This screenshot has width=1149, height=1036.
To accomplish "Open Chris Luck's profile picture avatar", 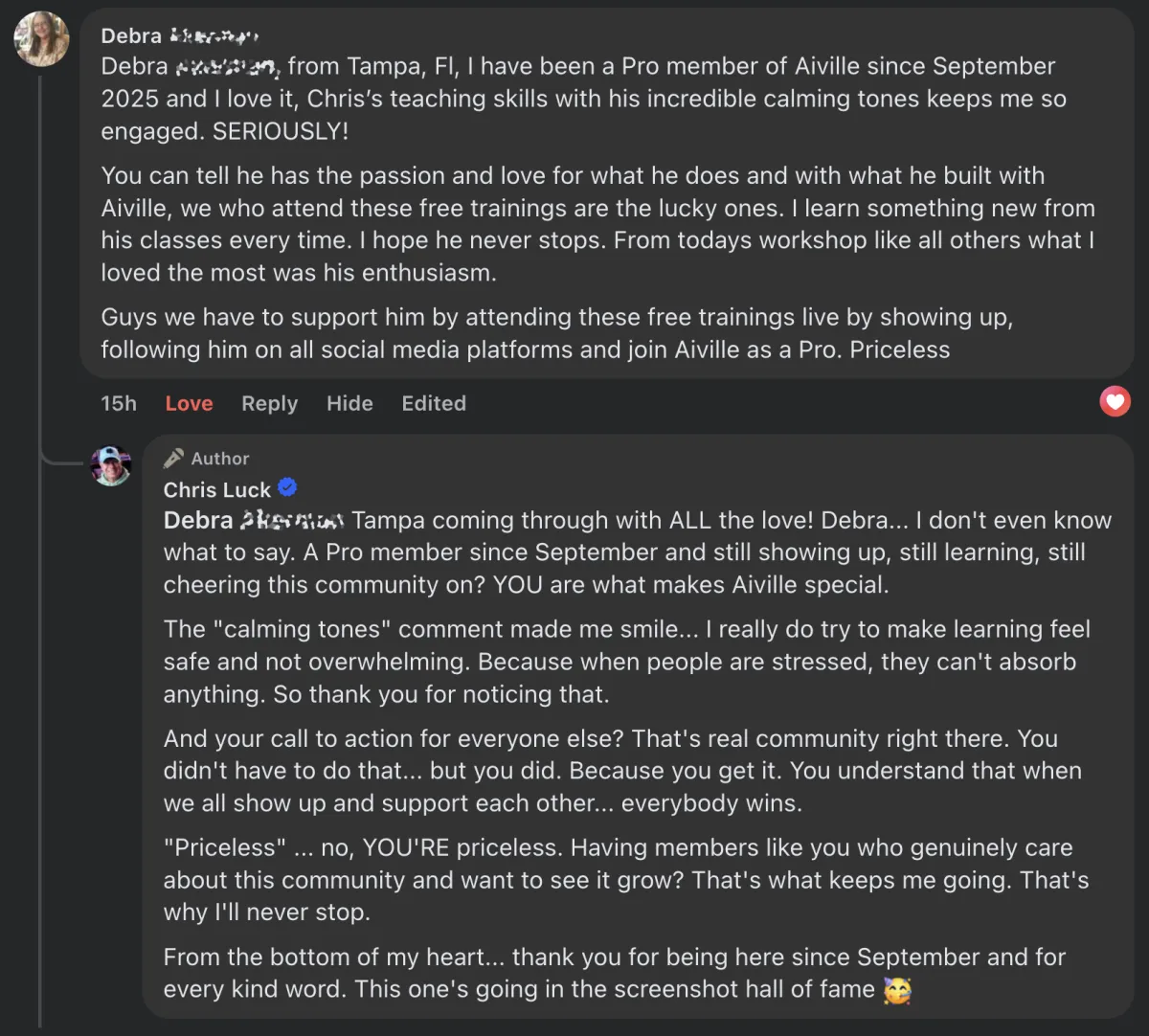I will pyautogui.click(x=111, y=466).
